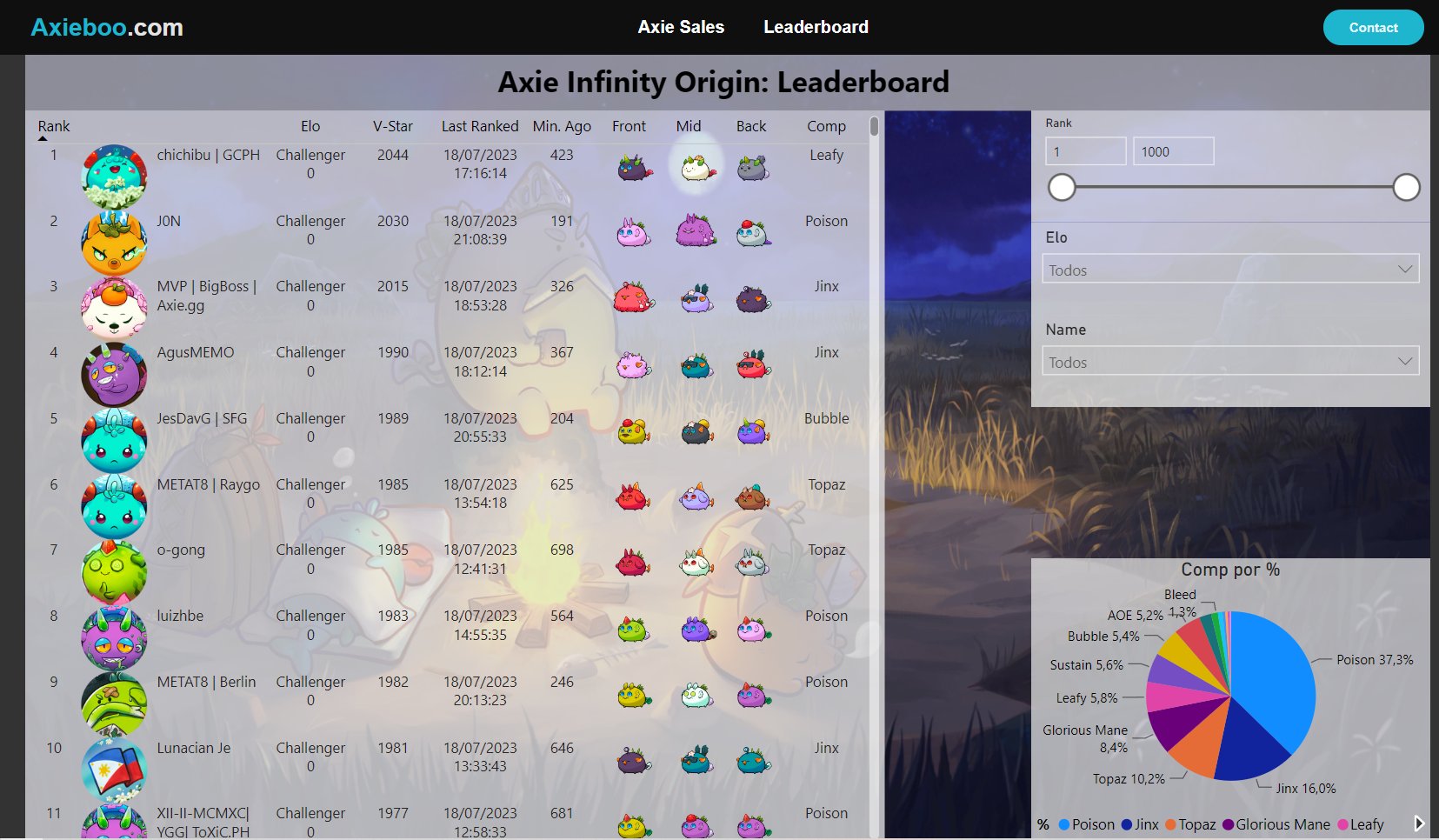Toggle Leafy legend entry
Image resolution: width=1439 pixels, height=840 pixels.
point(1361,824)
